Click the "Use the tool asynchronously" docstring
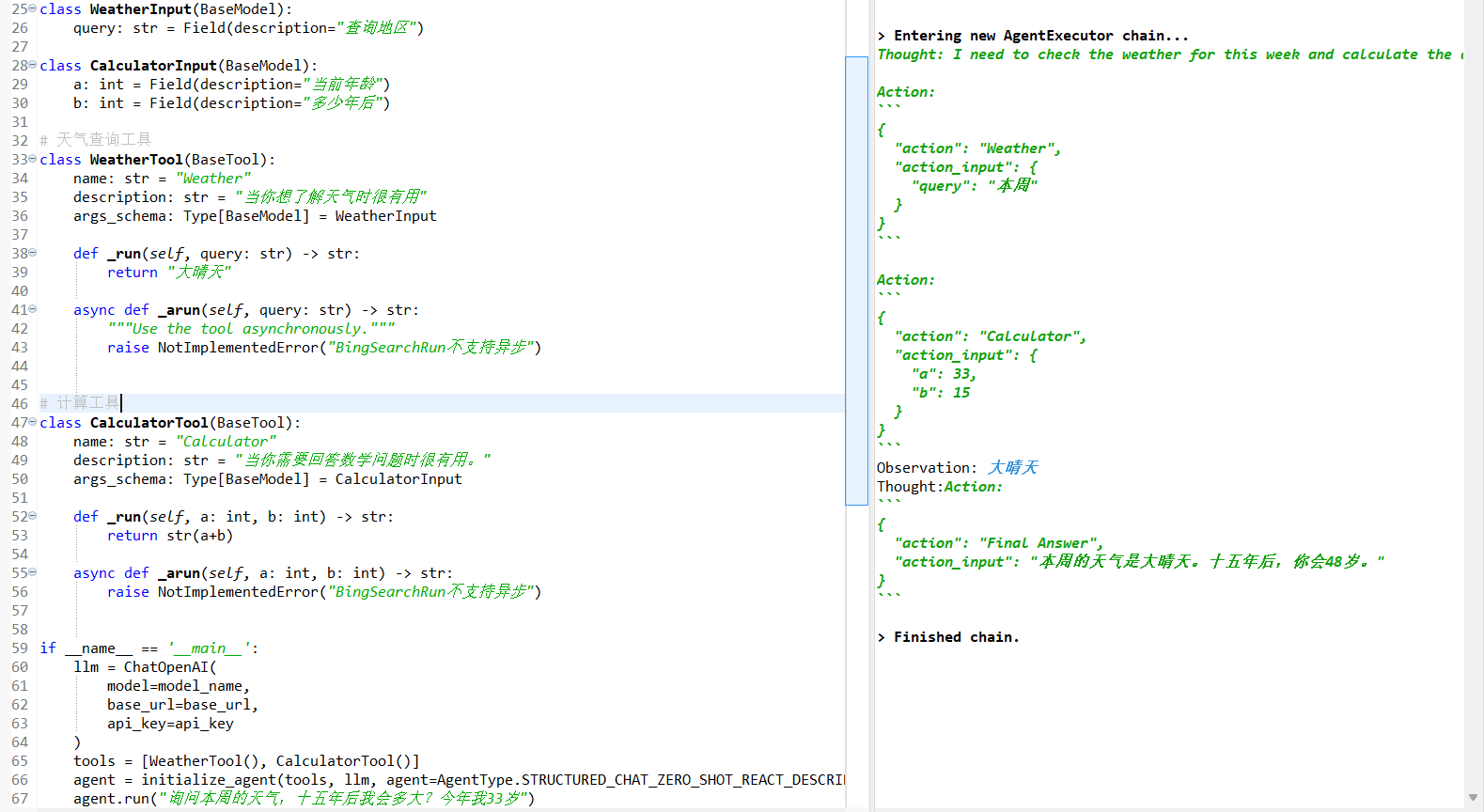Screen dimensions: 1484x812 [251, 329]
